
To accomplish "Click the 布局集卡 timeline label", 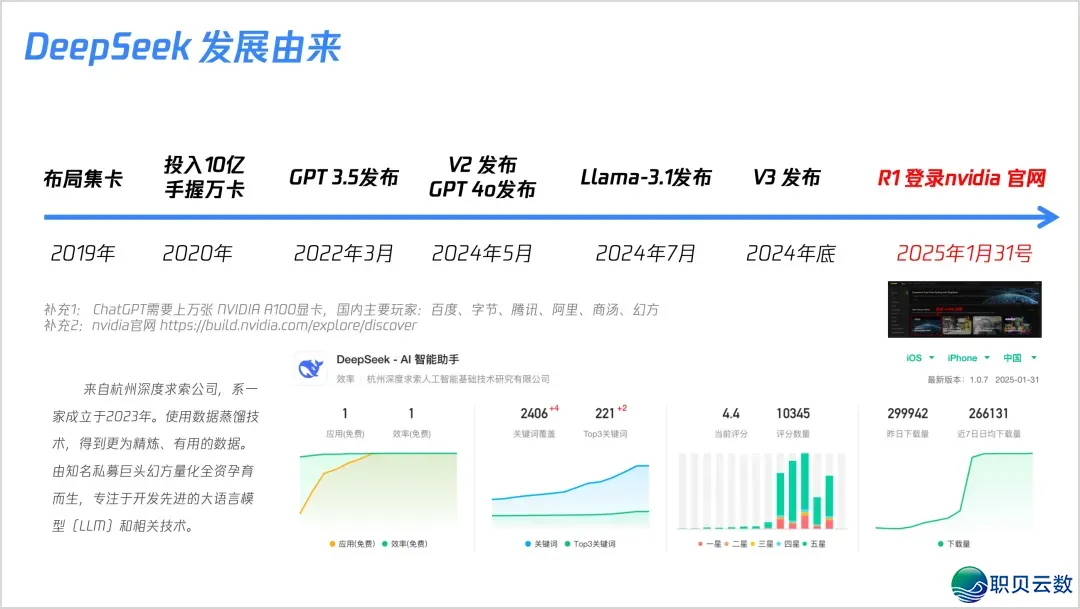I will pos(83,178).
